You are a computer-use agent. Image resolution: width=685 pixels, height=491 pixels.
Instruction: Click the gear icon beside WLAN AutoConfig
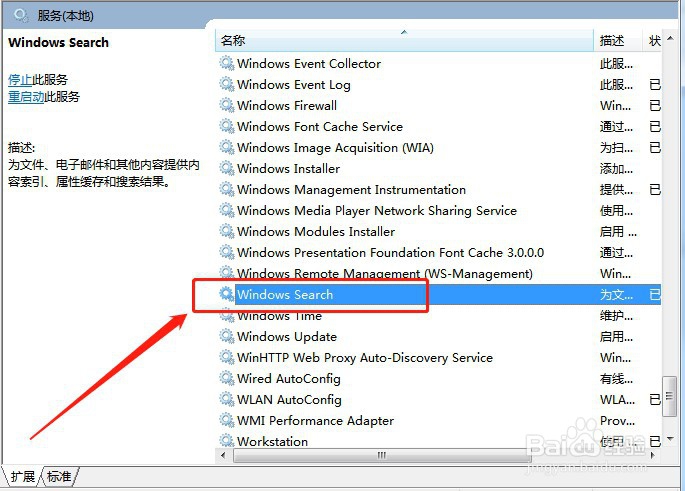[226, 399]
